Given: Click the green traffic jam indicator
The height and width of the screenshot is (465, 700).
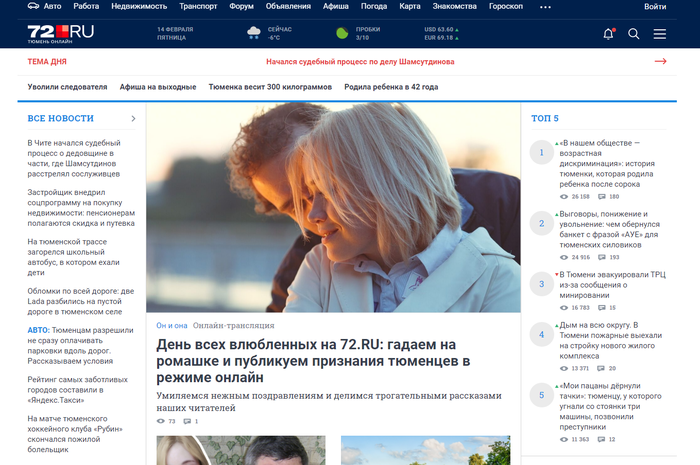Looking at the screenshot, I should pyautogui.click(x=342, y=33).
